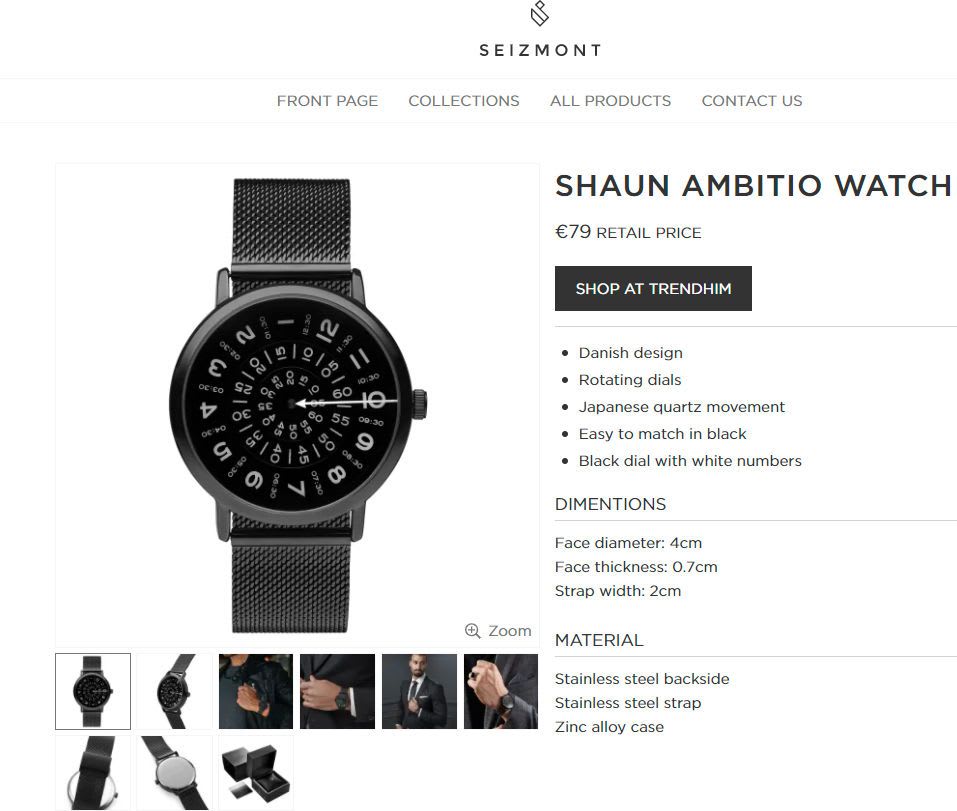The width and height of the screenshot is (957, 811).
Task: Select the thumbnail of bearded man in suit
Action: 419,691
